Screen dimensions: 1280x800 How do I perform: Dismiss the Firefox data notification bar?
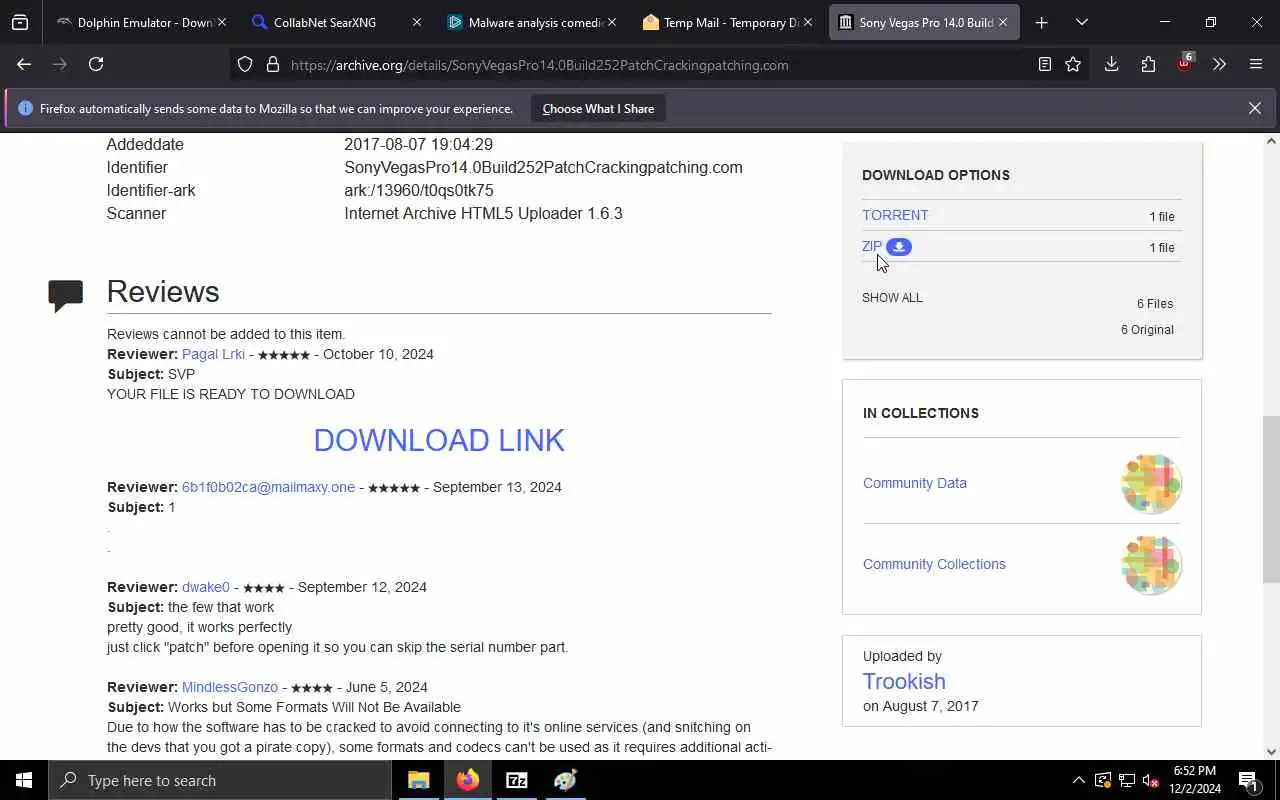coord(1254,108)
